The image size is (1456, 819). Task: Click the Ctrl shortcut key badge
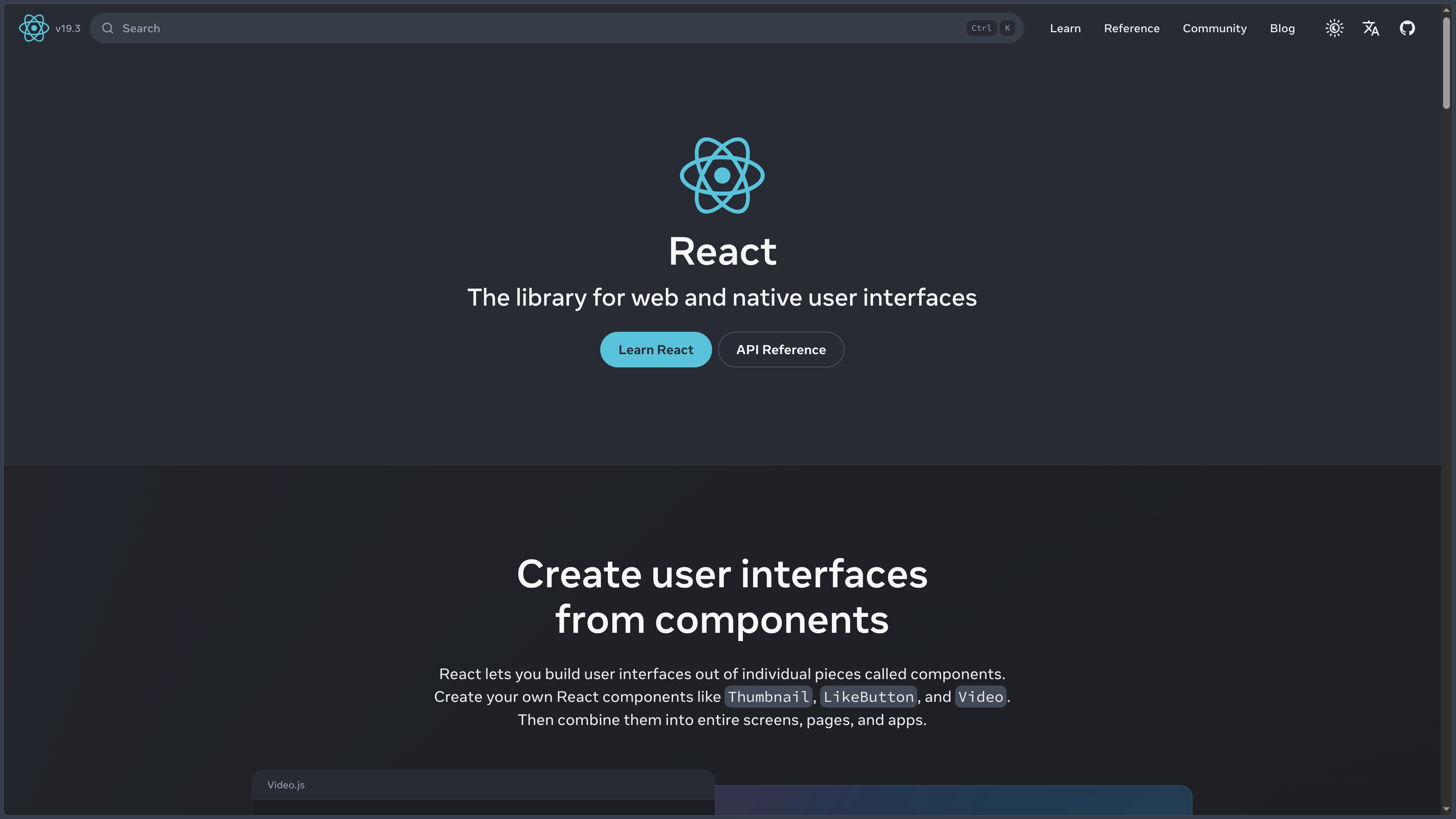click(981, 28)
